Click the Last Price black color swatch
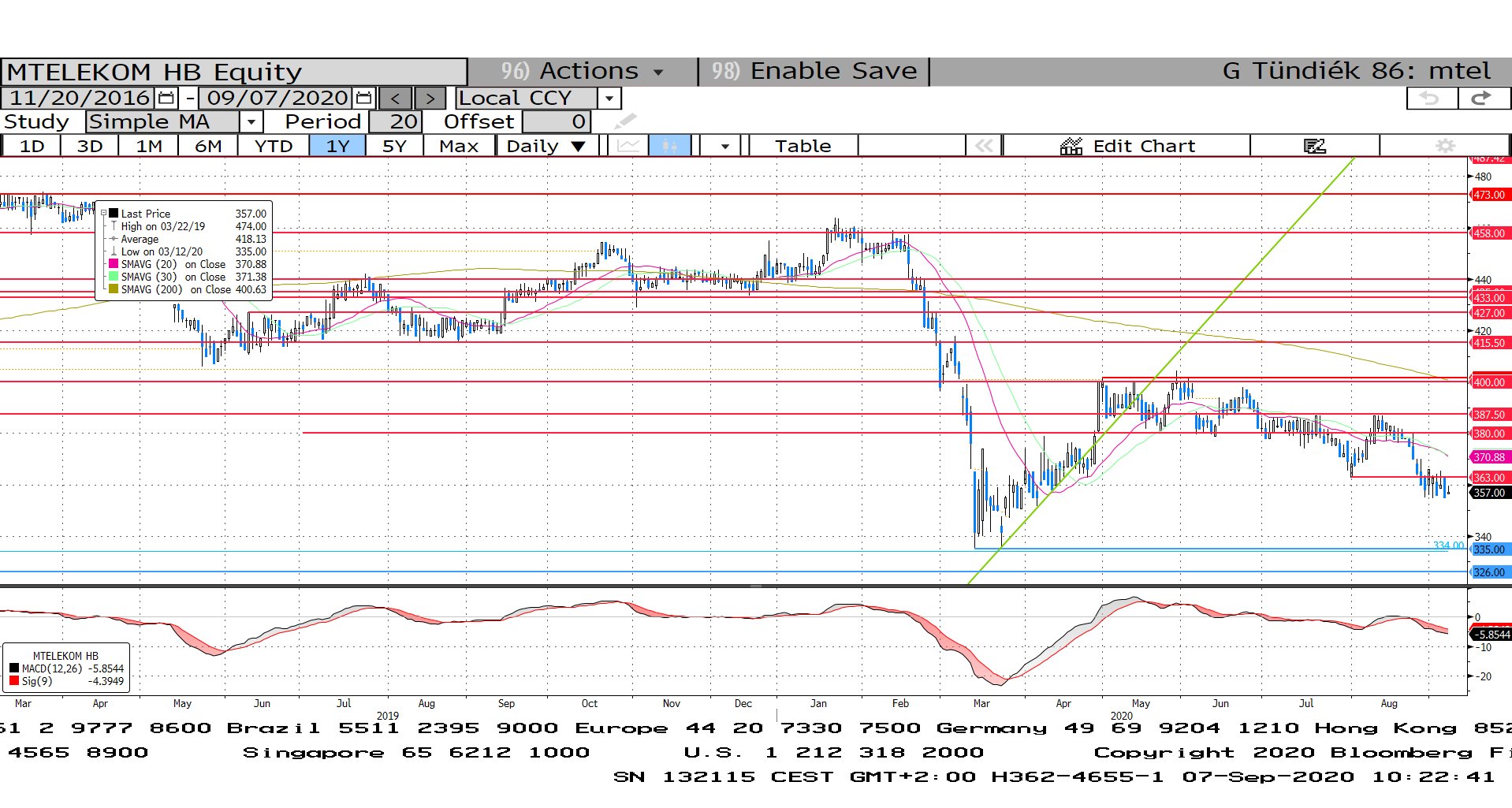The width and height of the screenshot is (1512, 808). [114, 214]
